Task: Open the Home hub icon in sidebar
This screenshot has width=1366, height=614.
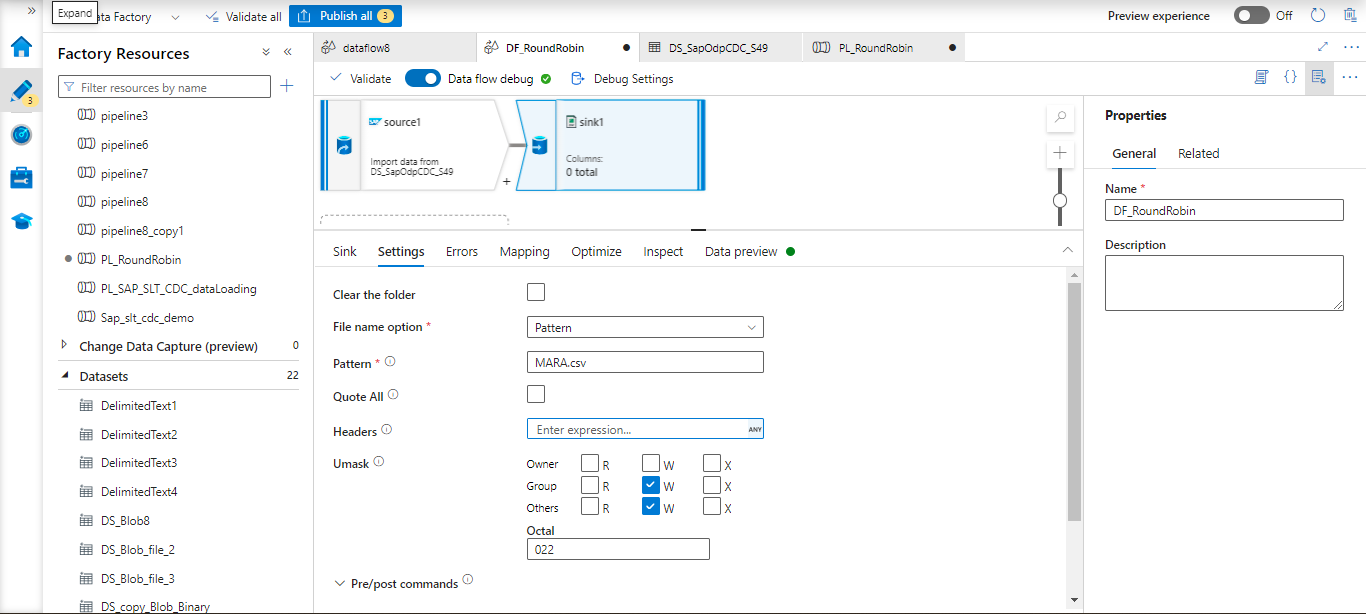Action: click(x=21, y=47)
